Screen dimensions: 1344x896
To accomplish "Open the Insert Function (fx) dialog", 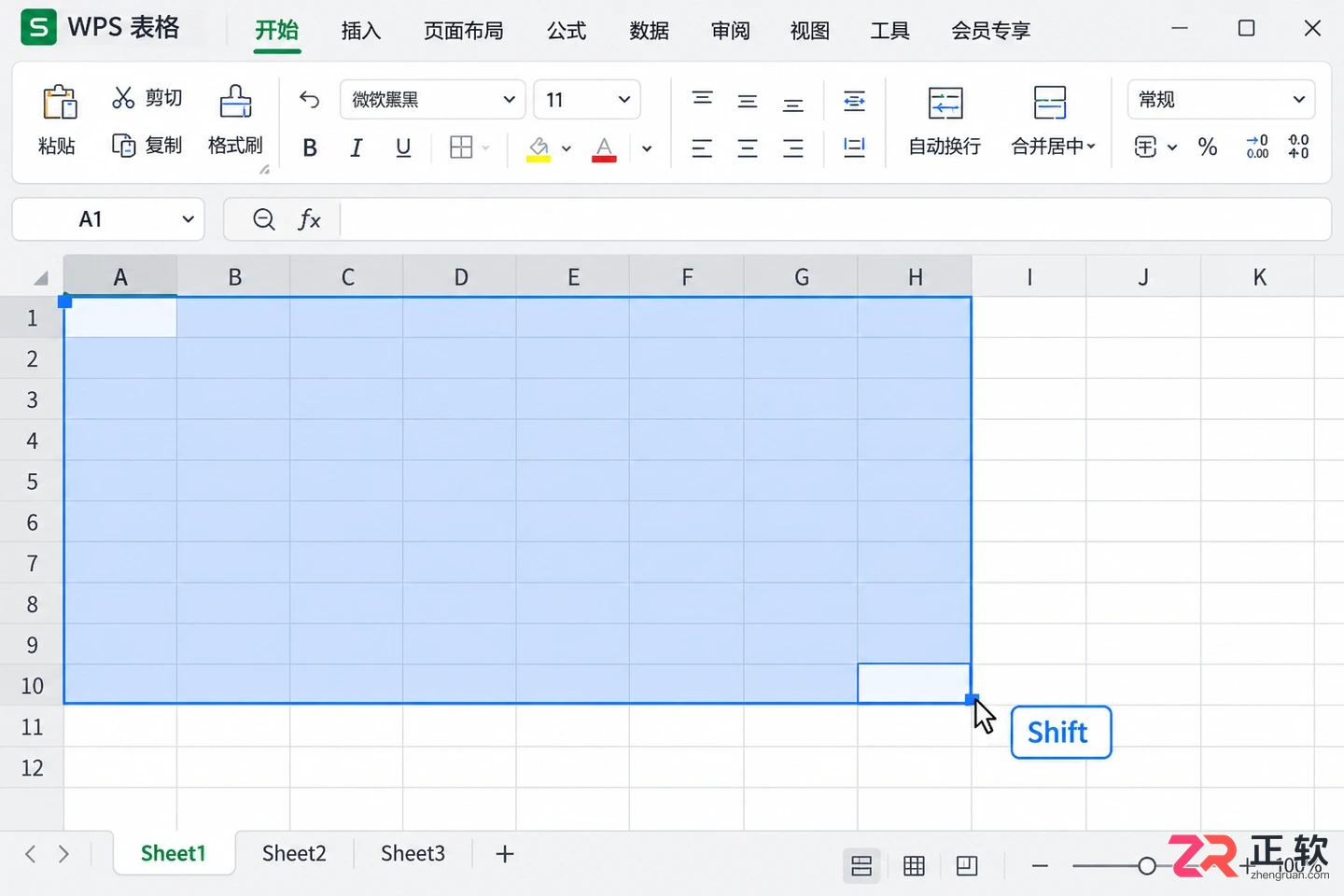I will pos(309,219).
